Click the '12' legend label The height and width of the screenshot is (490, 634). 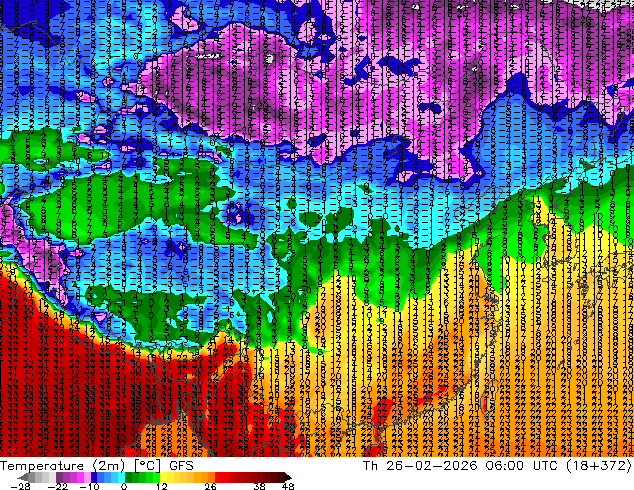pyautogui.click(x=162, y=486)
